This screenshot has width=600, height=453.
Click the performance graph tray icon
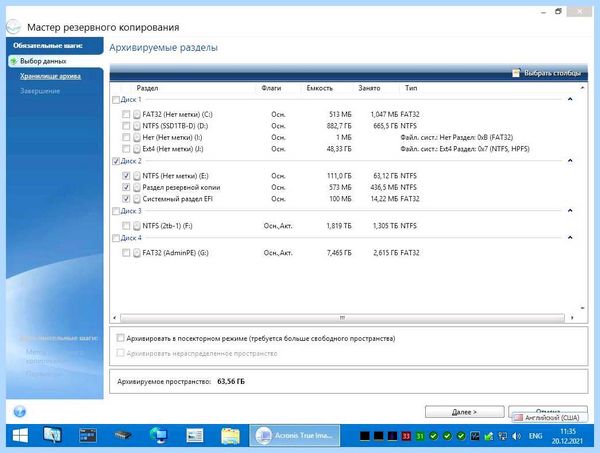pos(475,436)
